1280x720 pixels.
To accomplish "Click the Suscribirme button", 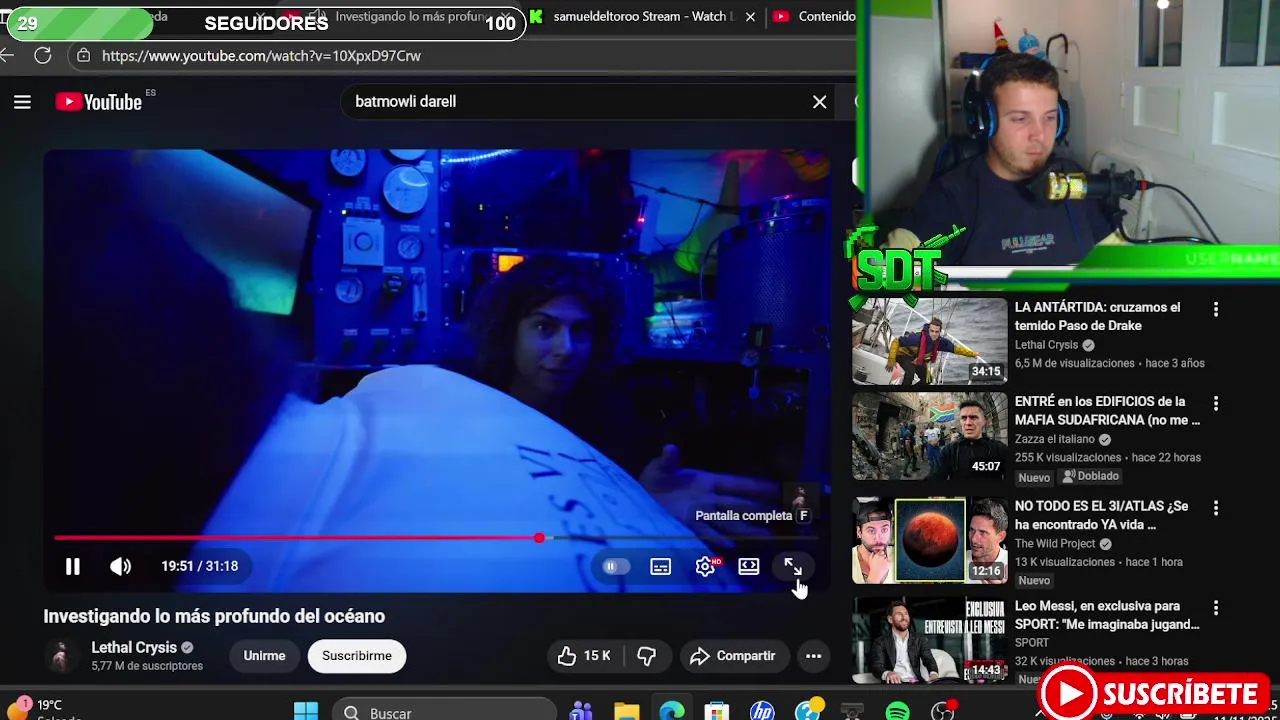I will (x=357, y=656).
